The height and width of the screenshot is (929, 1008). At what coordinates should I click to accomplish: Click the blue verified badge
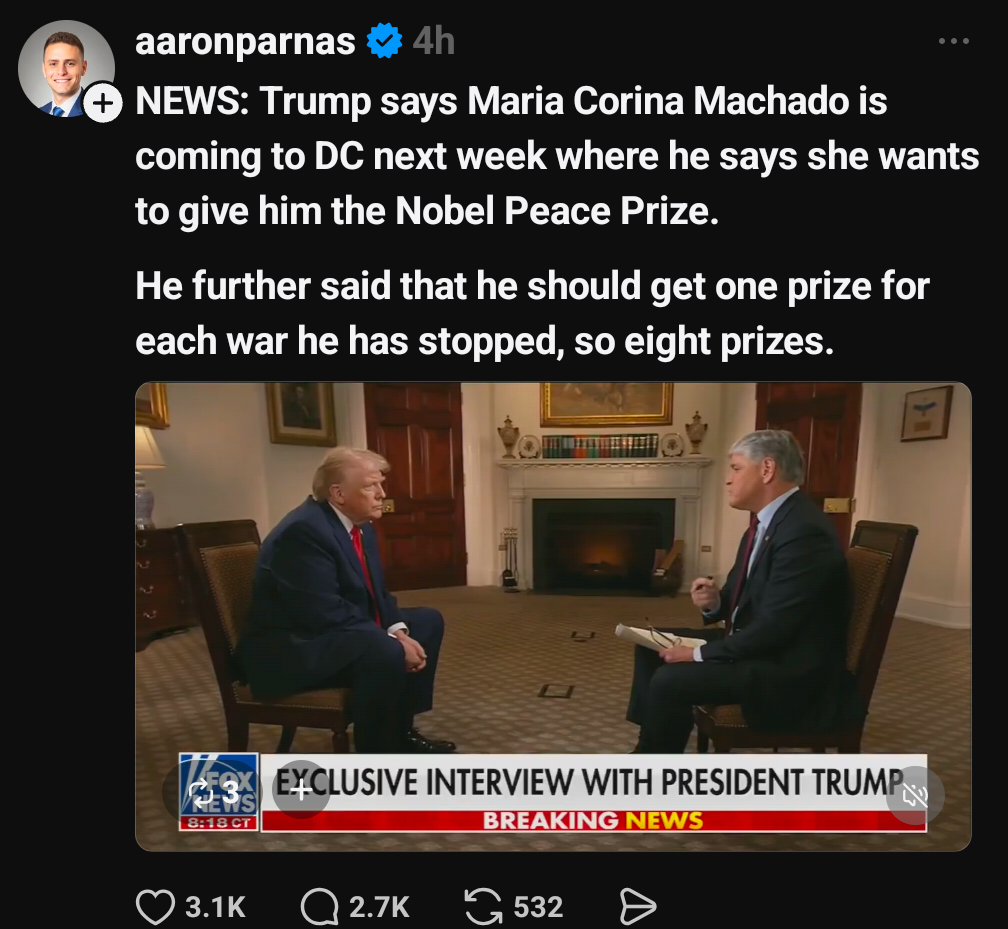(384, 41)
